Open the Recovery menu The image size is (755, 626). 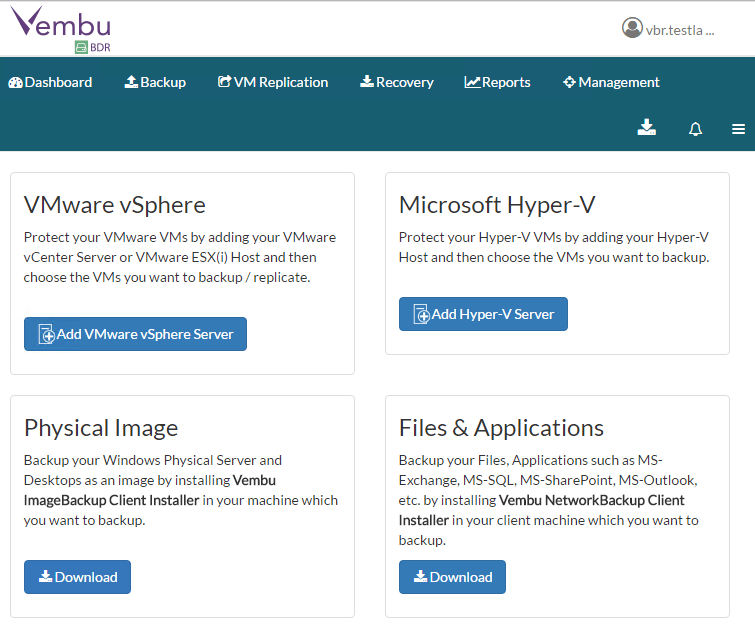coord(397,82)
